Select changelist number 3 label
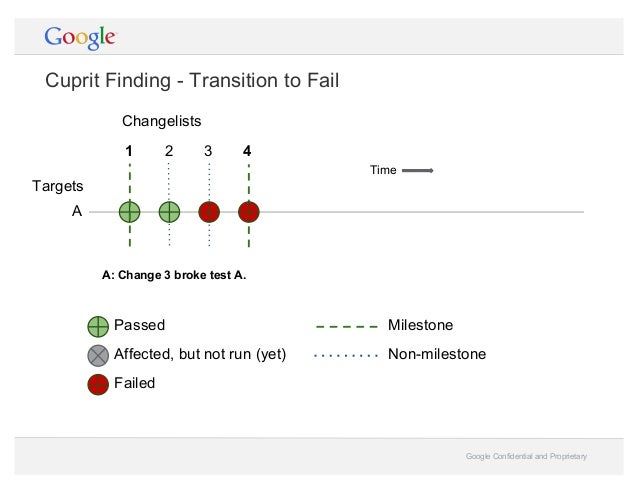This screenshot has height=493, width=638. 208,151
